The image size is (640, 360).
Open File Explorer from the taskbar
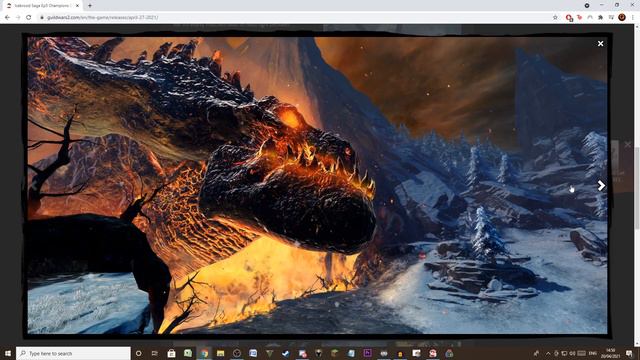pos(220,353)
